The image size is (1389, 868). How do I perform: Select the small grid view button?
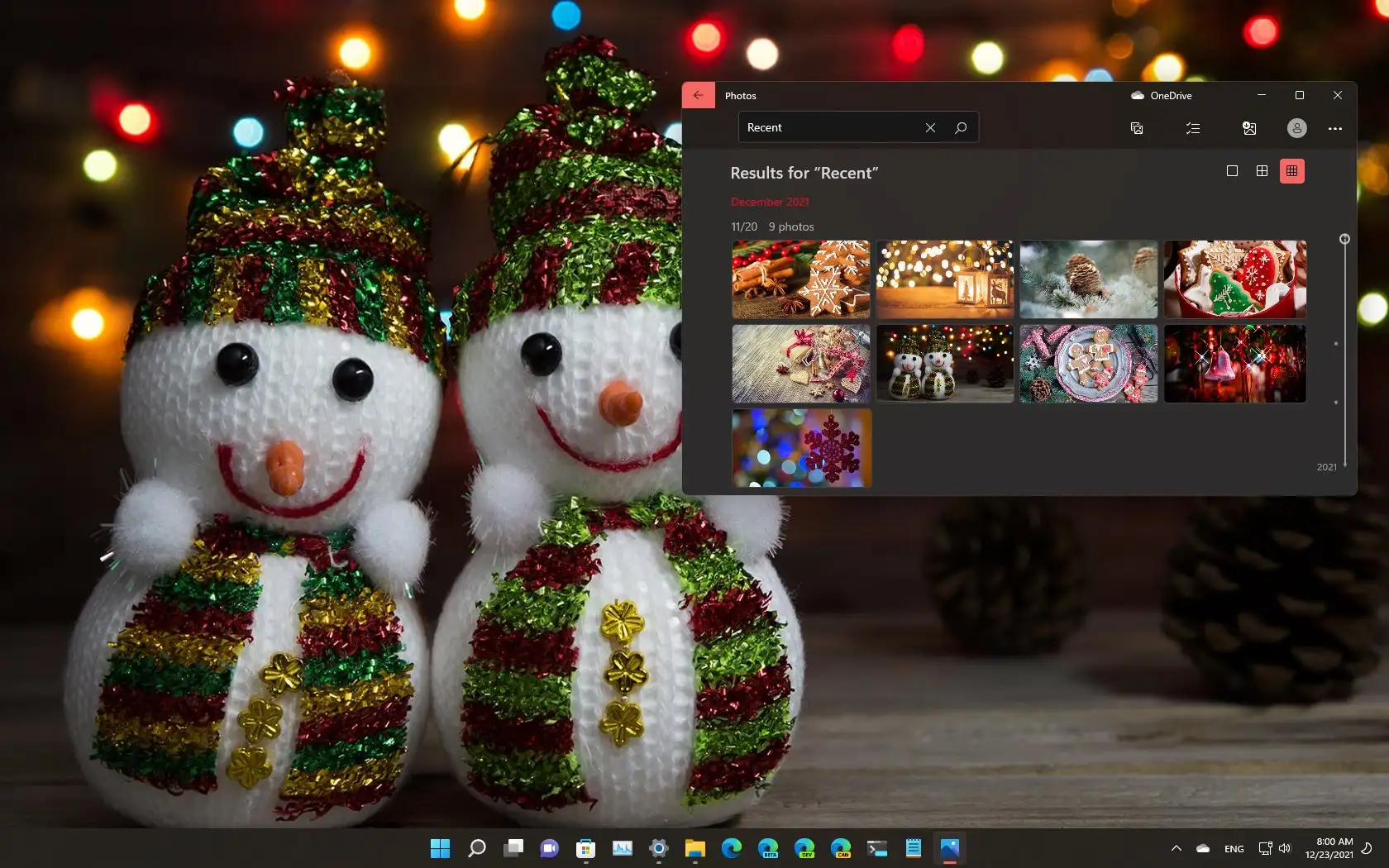point(1291,171)
